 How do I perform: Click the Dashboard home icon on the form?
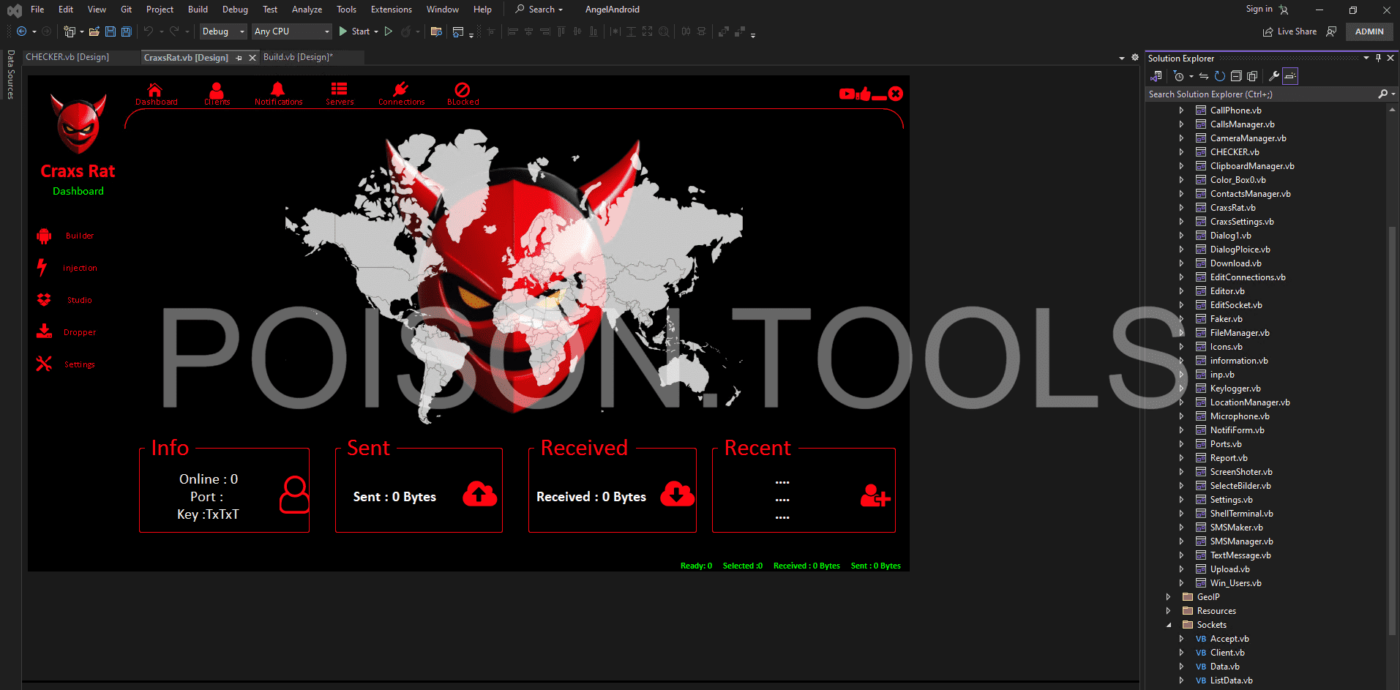pos(154,89)
